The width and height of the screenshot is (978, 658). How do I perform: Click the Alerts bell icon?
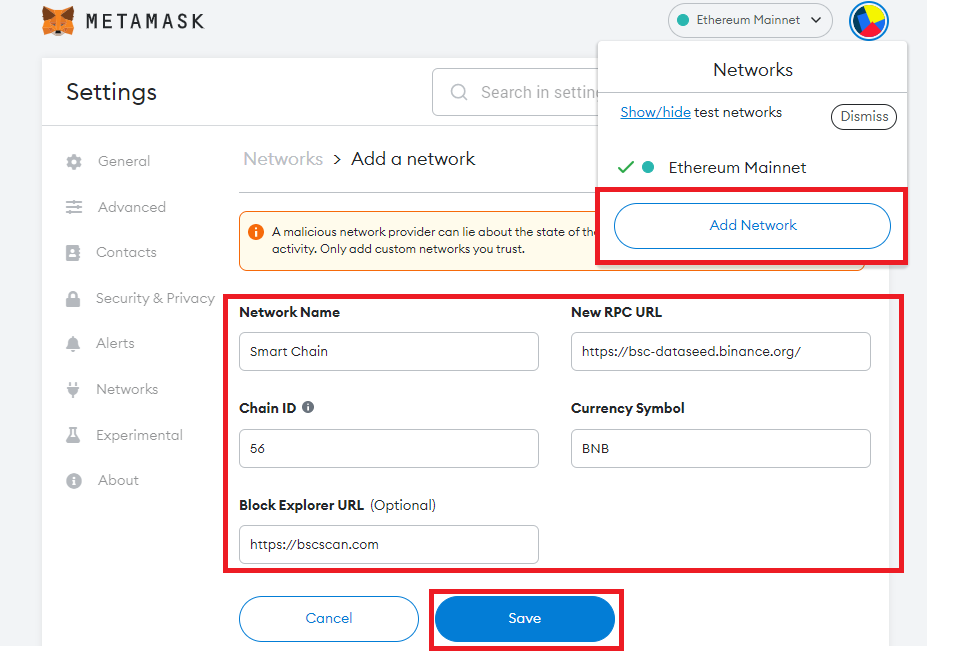click(73, 344)
